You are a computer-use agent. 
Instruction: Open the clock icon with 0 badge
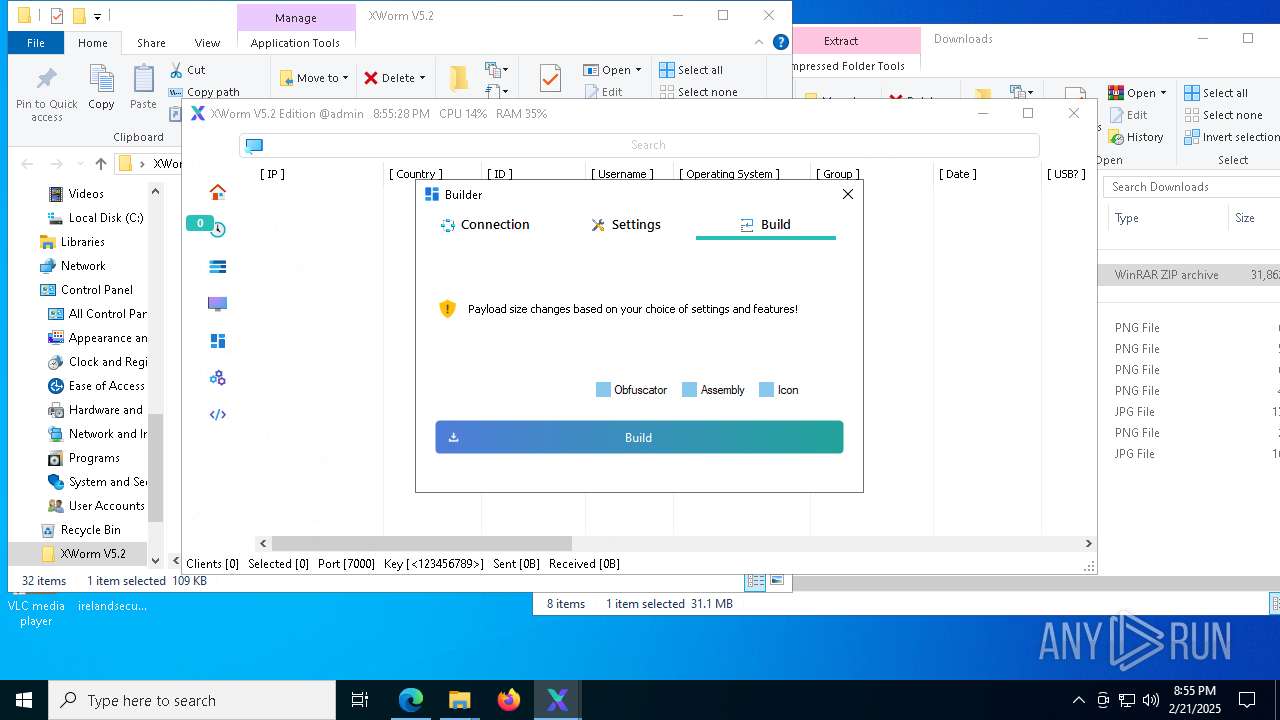pos(217,229)
